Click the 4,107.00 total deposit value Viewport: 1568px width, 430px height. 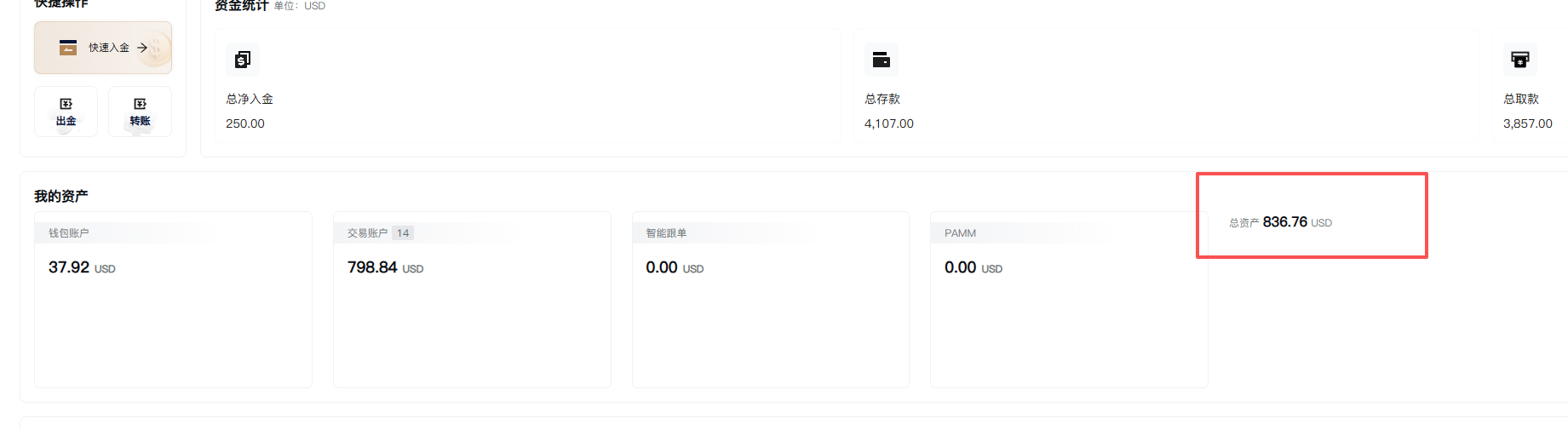tap(888, 123)
